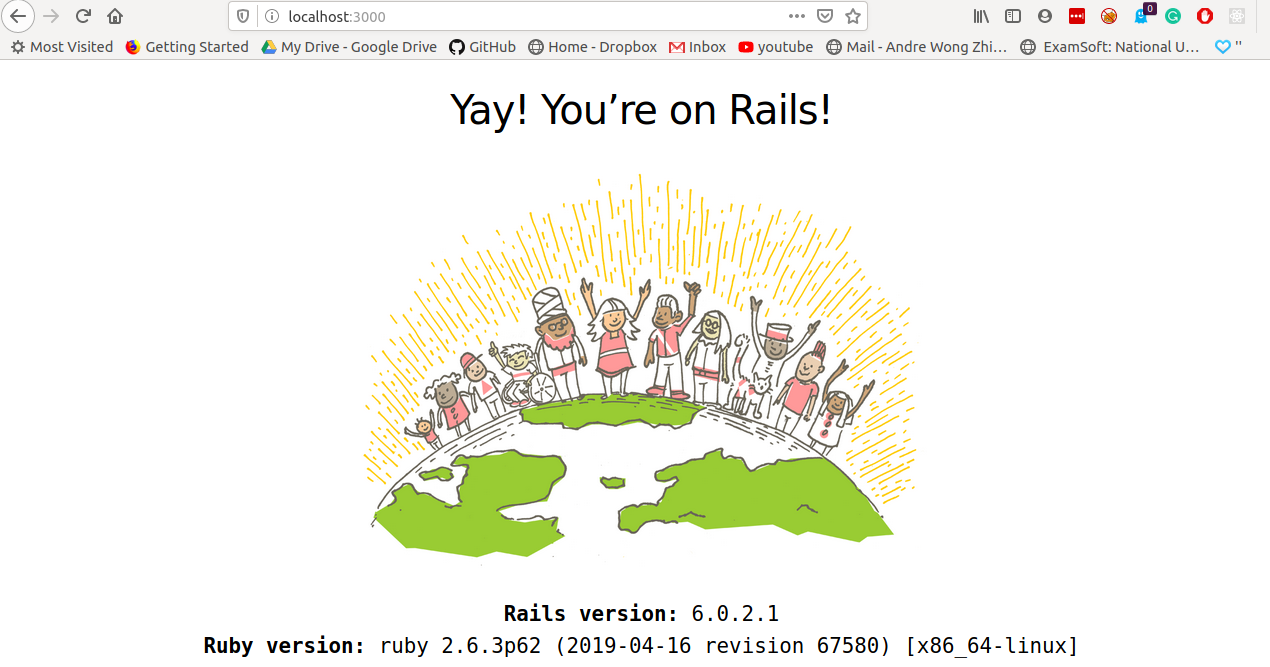This screenshot has width=1270, height=667.
Task: Bookmark this page with the star
Action: (x=852, y=16)
